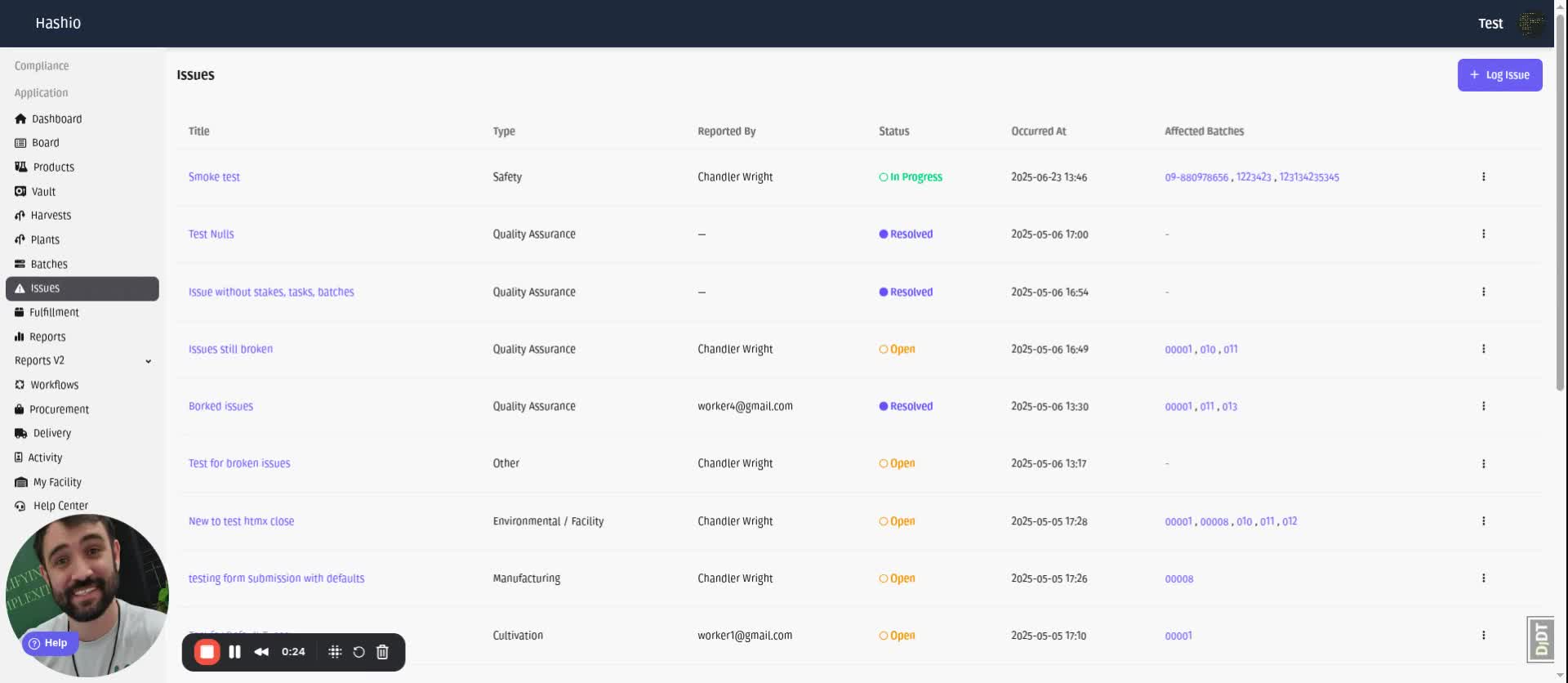Click the Help bubble button

(x=49, y=643)
